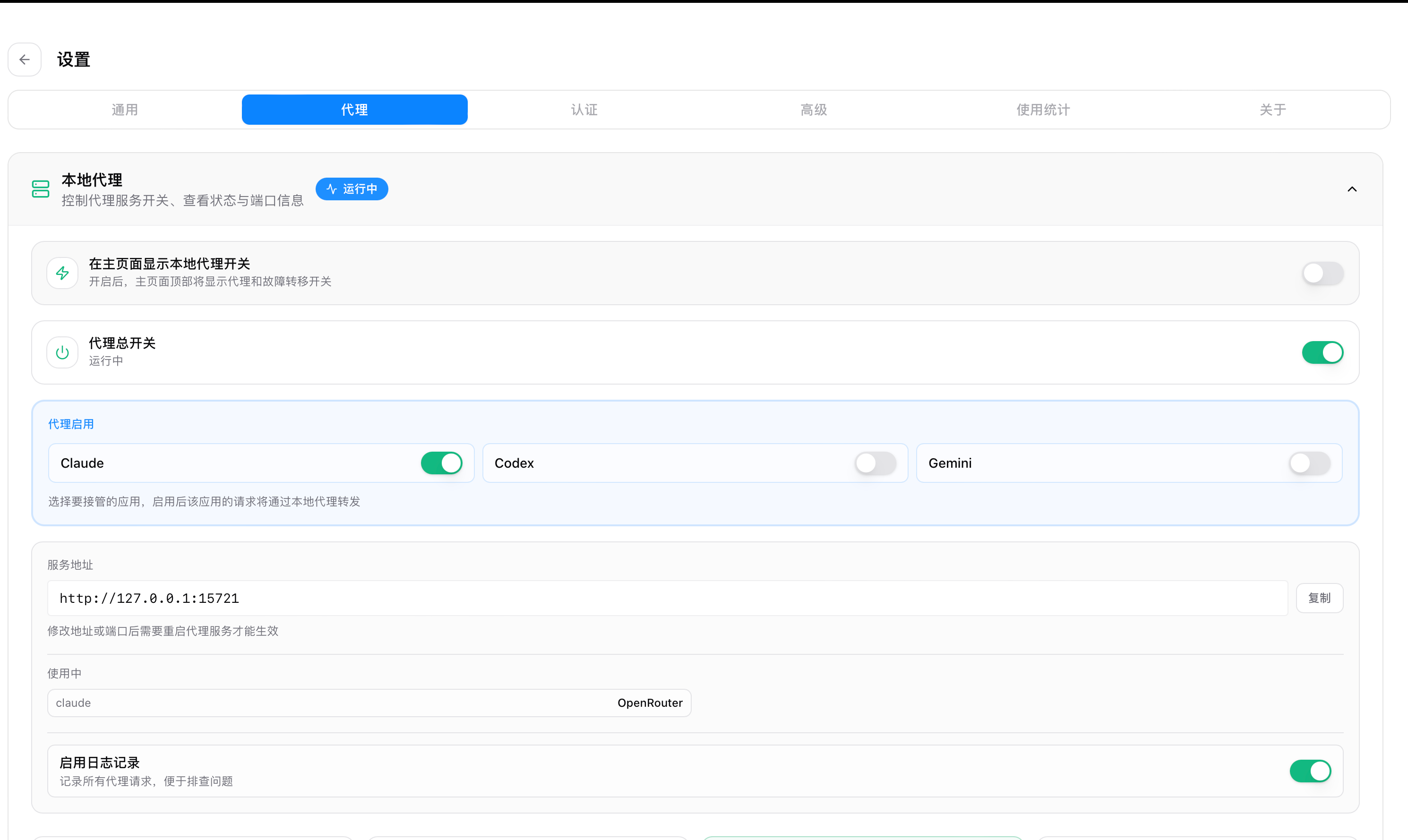Click the local proxy server icon
The height and width of the screenshot is (840, 1408).
pyautogui.click(x=41, y=189)
